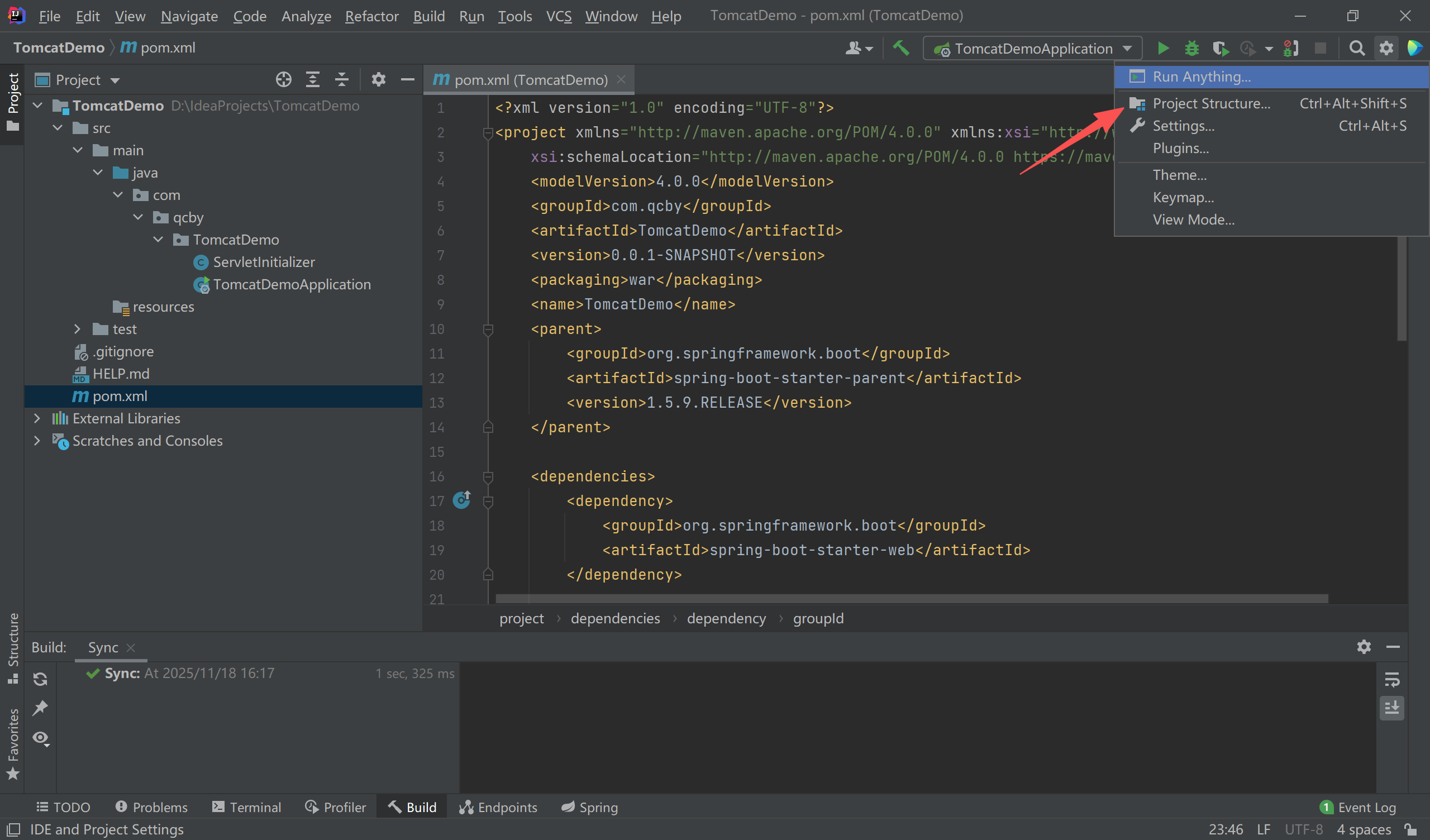The image size is (1430, 840).
Task: Open the Refactor menu
Action: [371, 16]
